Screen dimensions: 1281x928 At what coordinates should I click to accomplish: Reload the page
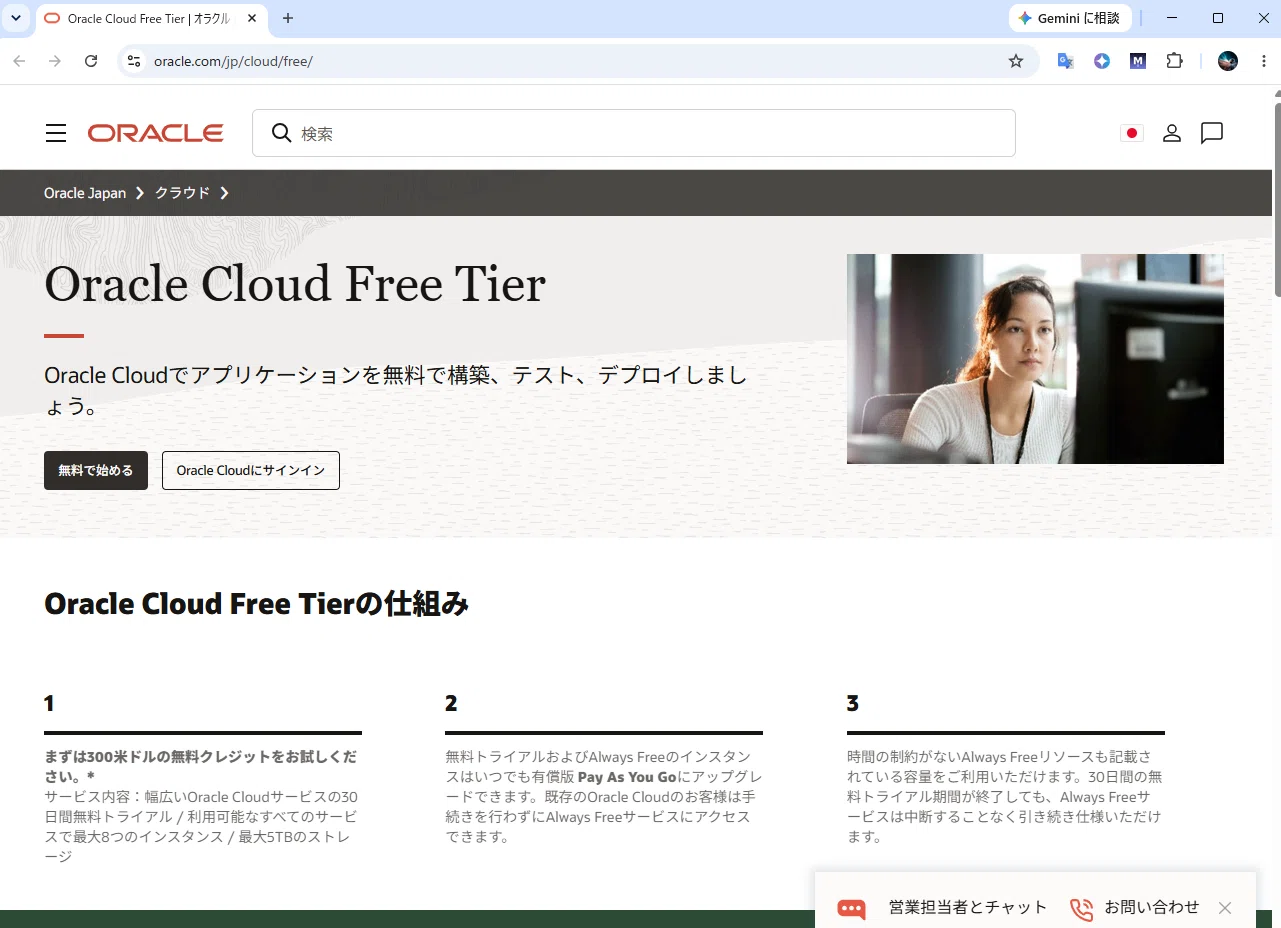coord(91,61)
